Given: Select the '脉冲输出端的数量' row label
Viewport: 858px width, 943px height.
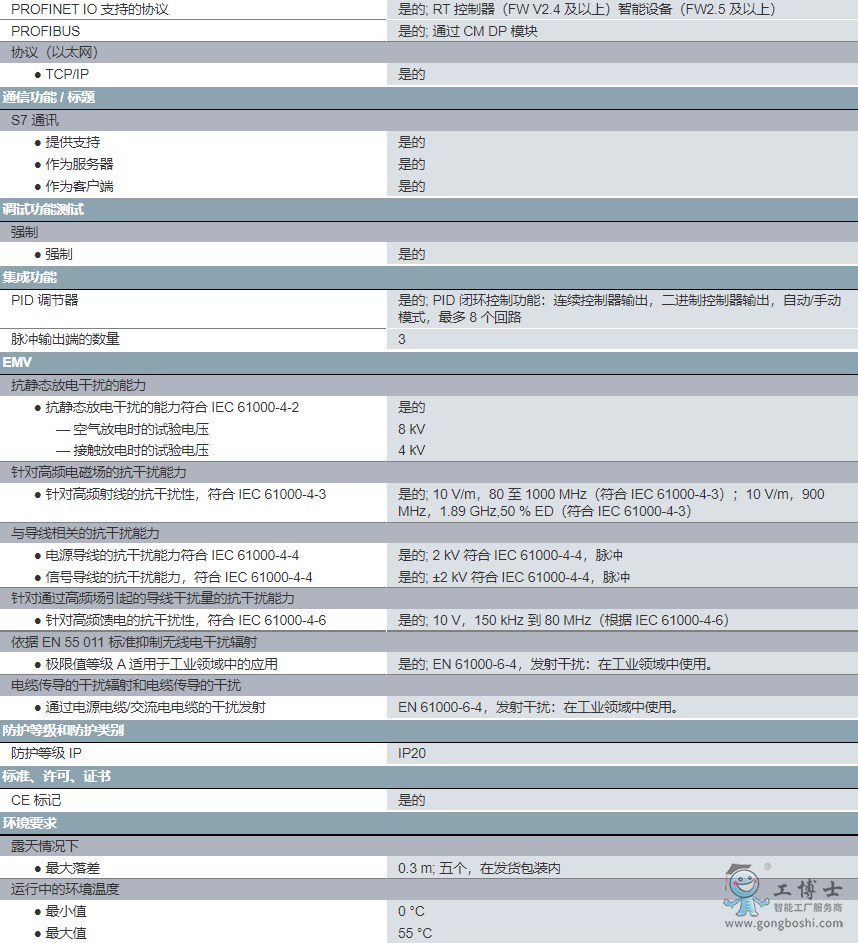Looking at the screenshot, I should tap(65, 339).
